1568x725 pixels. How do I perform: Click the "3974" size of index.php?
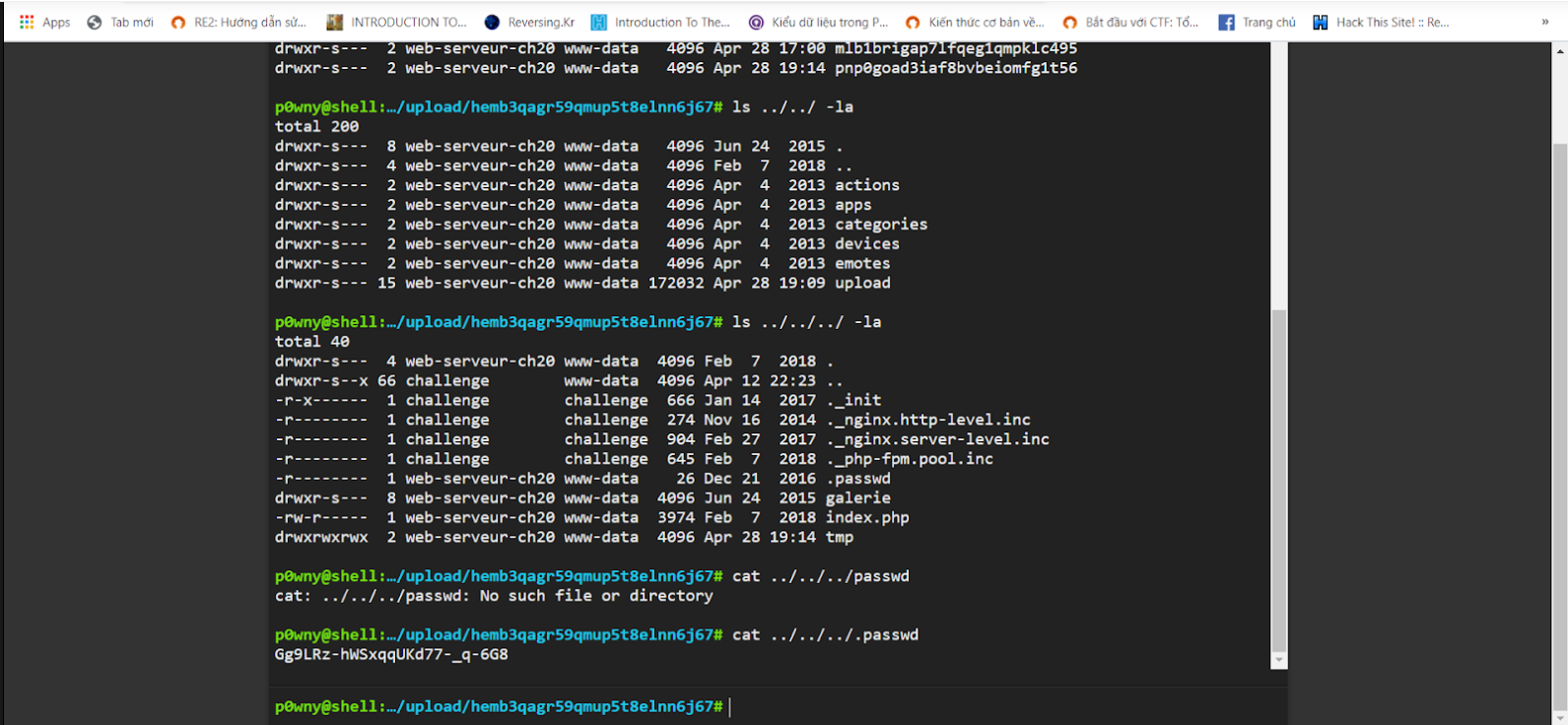(676, 518)
